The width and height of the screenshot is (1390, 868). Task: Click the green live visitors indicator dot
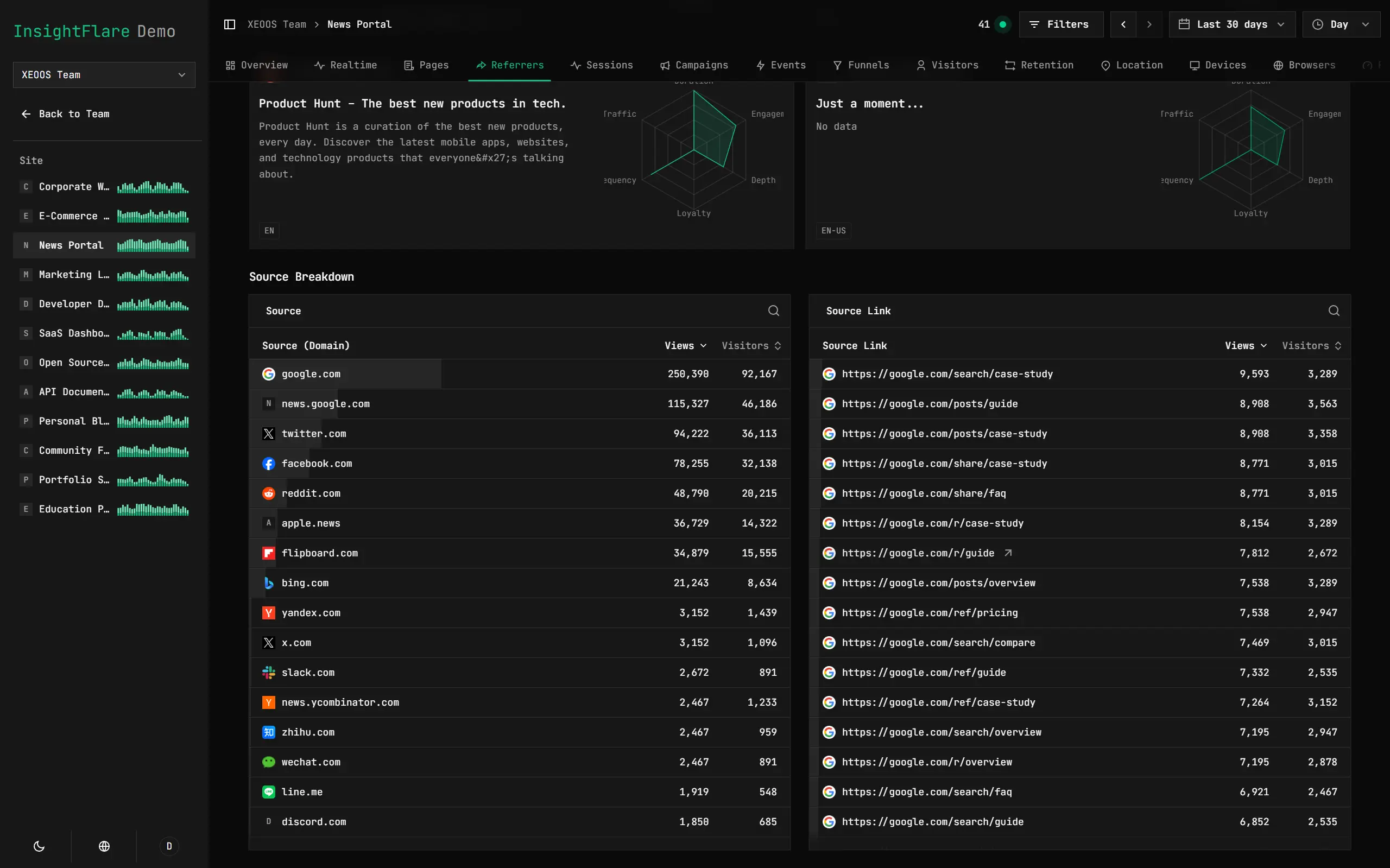(1002, 24)
